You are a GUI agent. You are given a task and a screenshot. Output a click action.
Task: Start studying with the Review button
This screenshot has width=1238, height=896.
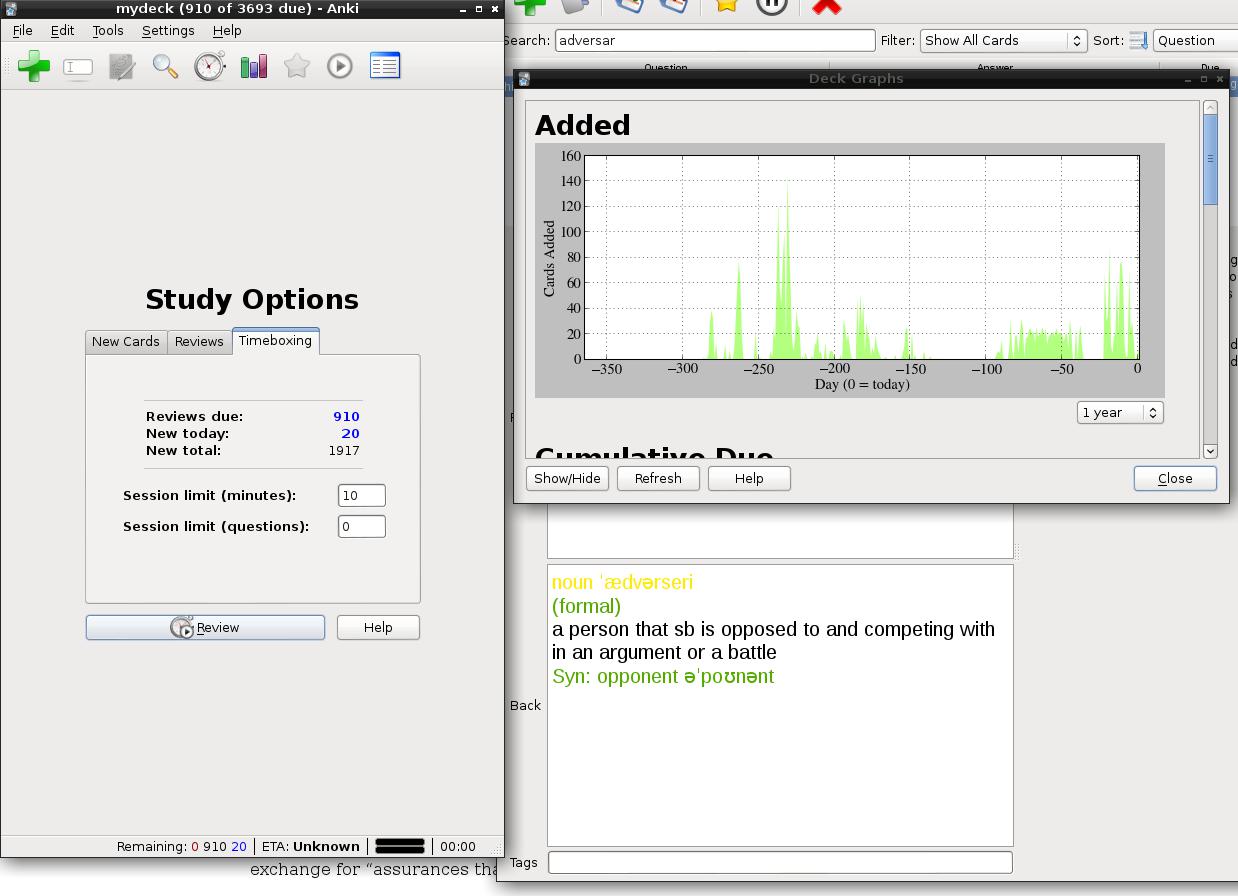205,627
